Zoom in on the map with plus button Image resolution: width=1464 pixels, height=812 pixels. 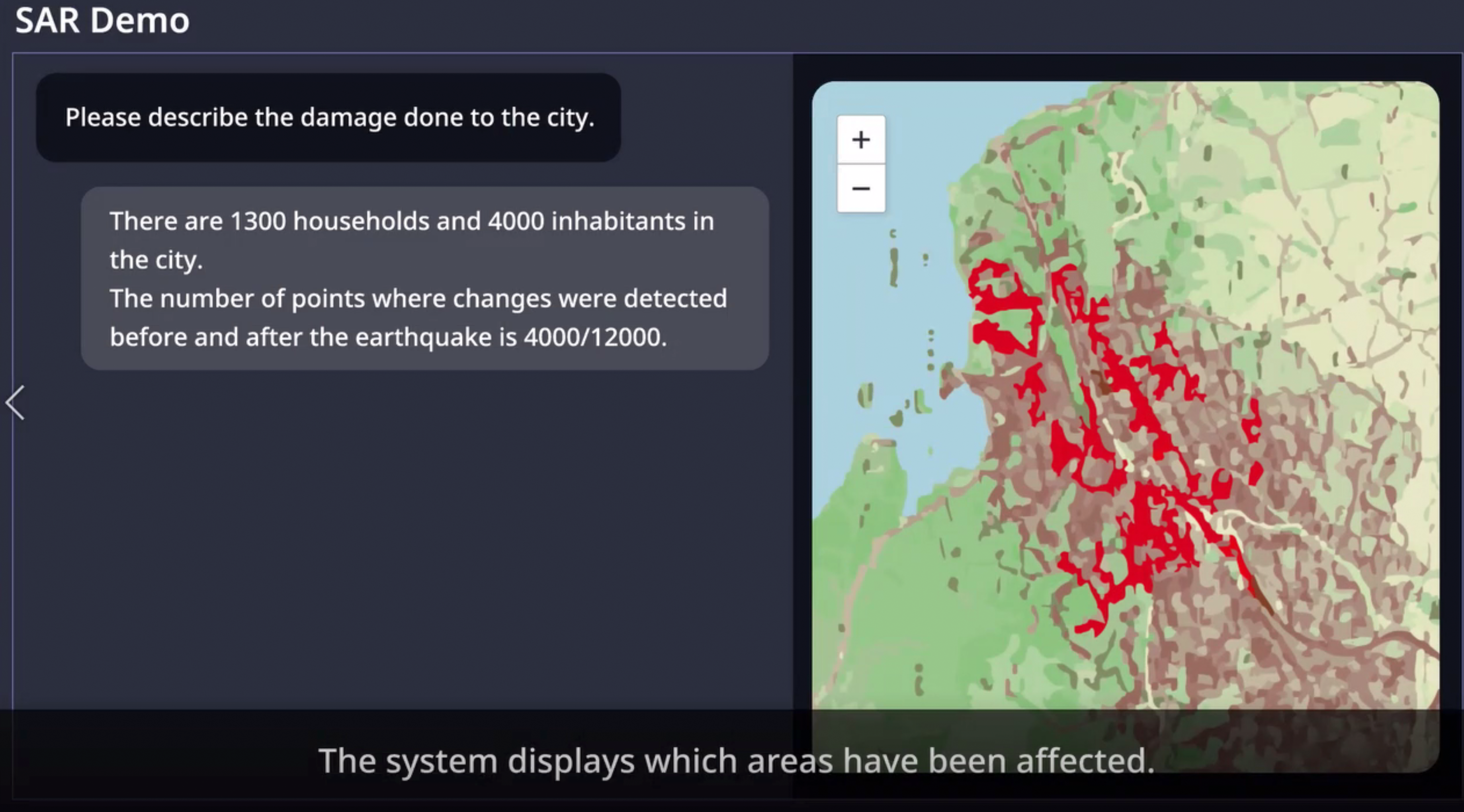tap(861, 140)
